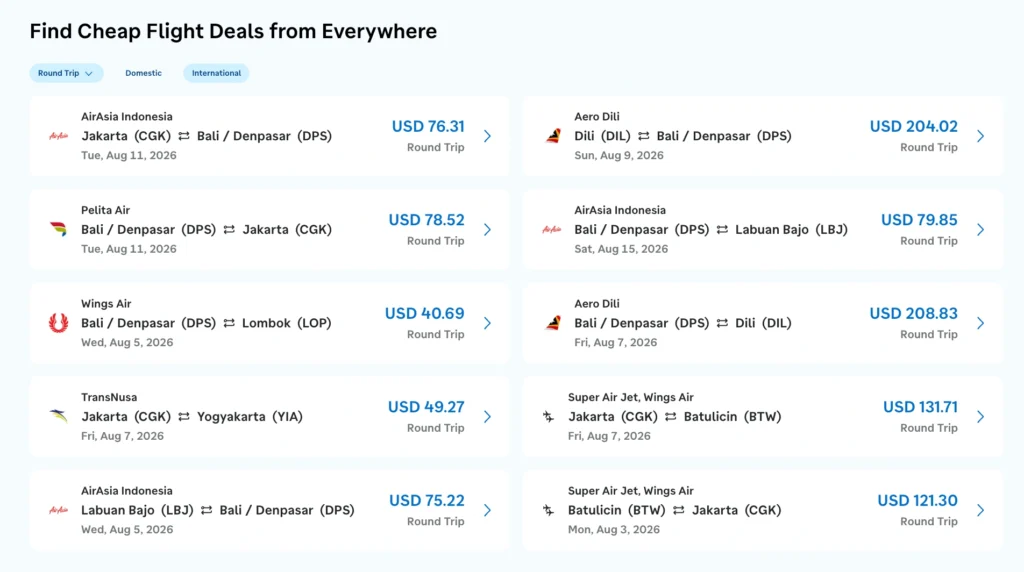Click Aero Dili logo on Dili–Bali deal
The height and width of the screenshot is (572, 1024).
553,136
